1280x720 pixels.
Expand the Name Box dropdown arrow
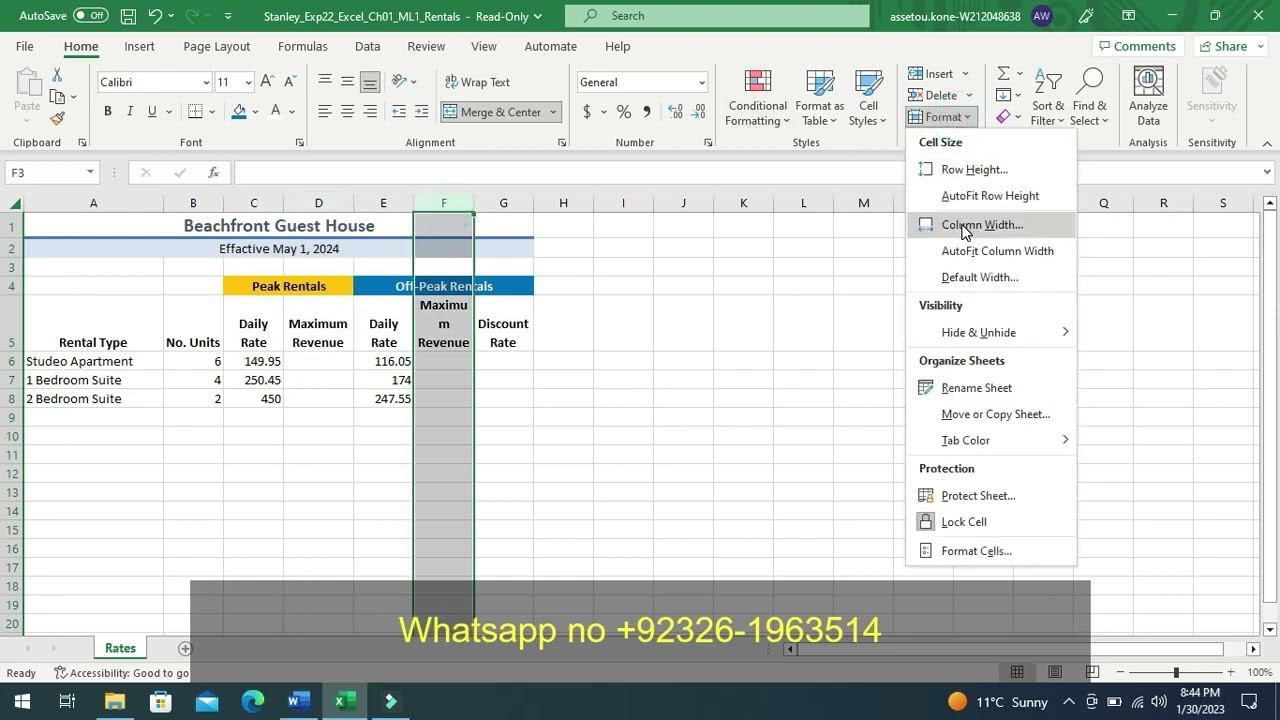[90, 173]
